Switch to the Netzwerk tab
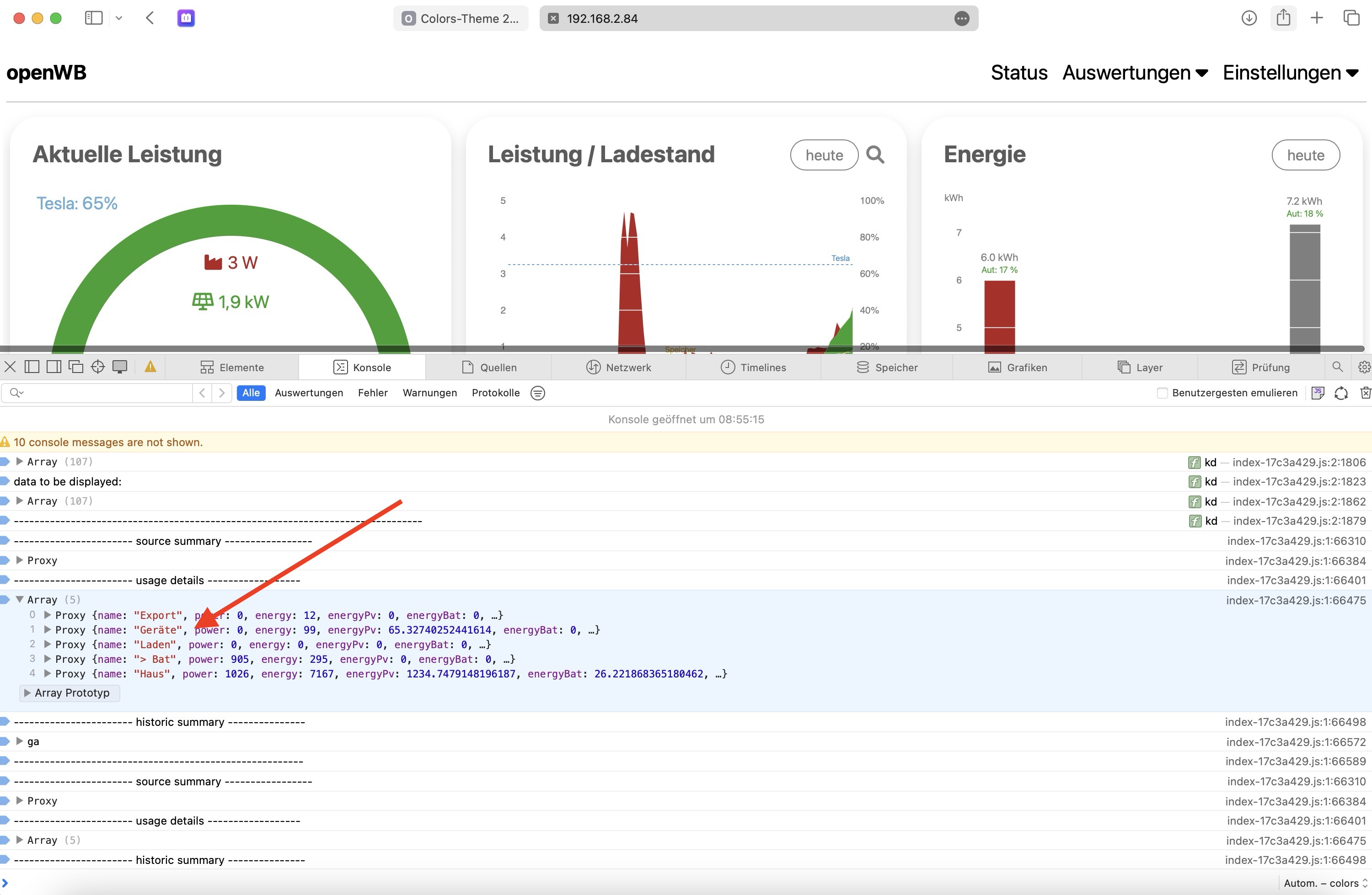The height and width of the screenshot is (895, 1372). tap(619, 367)
